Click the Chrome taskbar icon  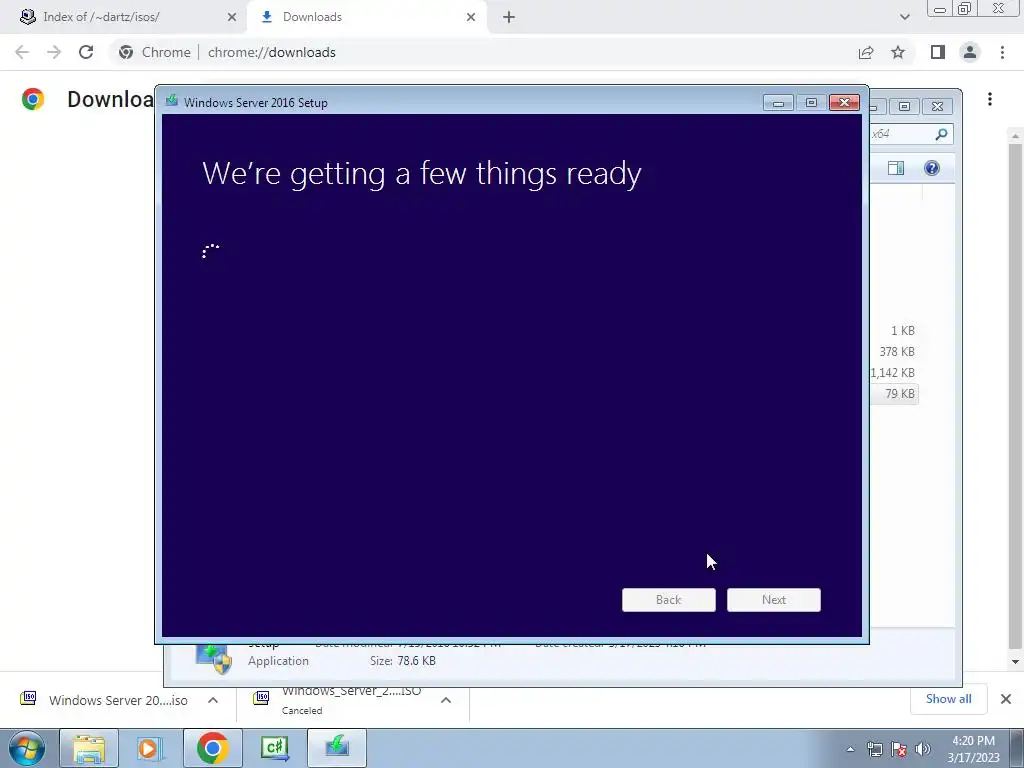(x=212, y=748)
